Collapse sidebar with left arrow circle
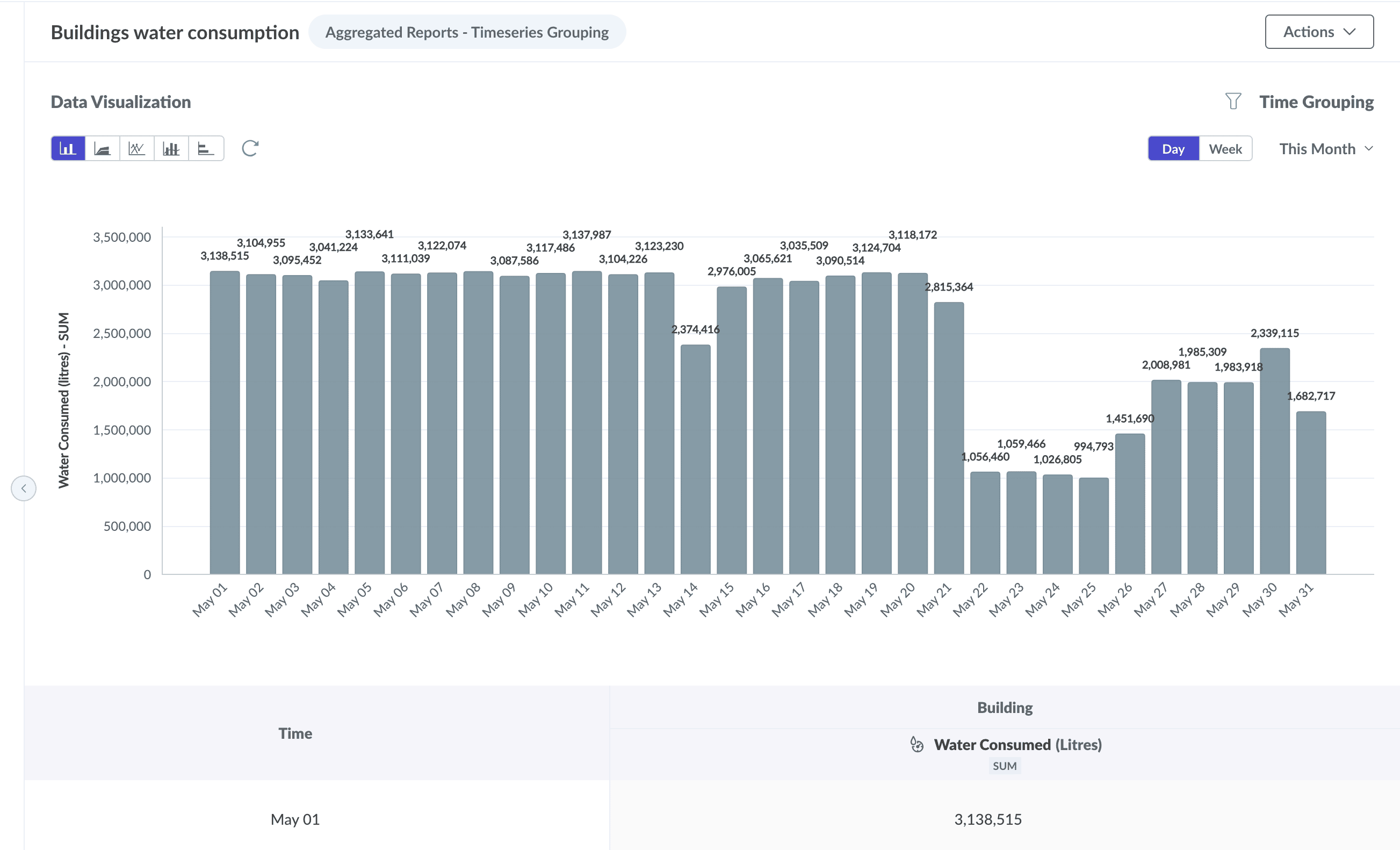This screenshot has width=1400, height=850. [x=24, y=488]
